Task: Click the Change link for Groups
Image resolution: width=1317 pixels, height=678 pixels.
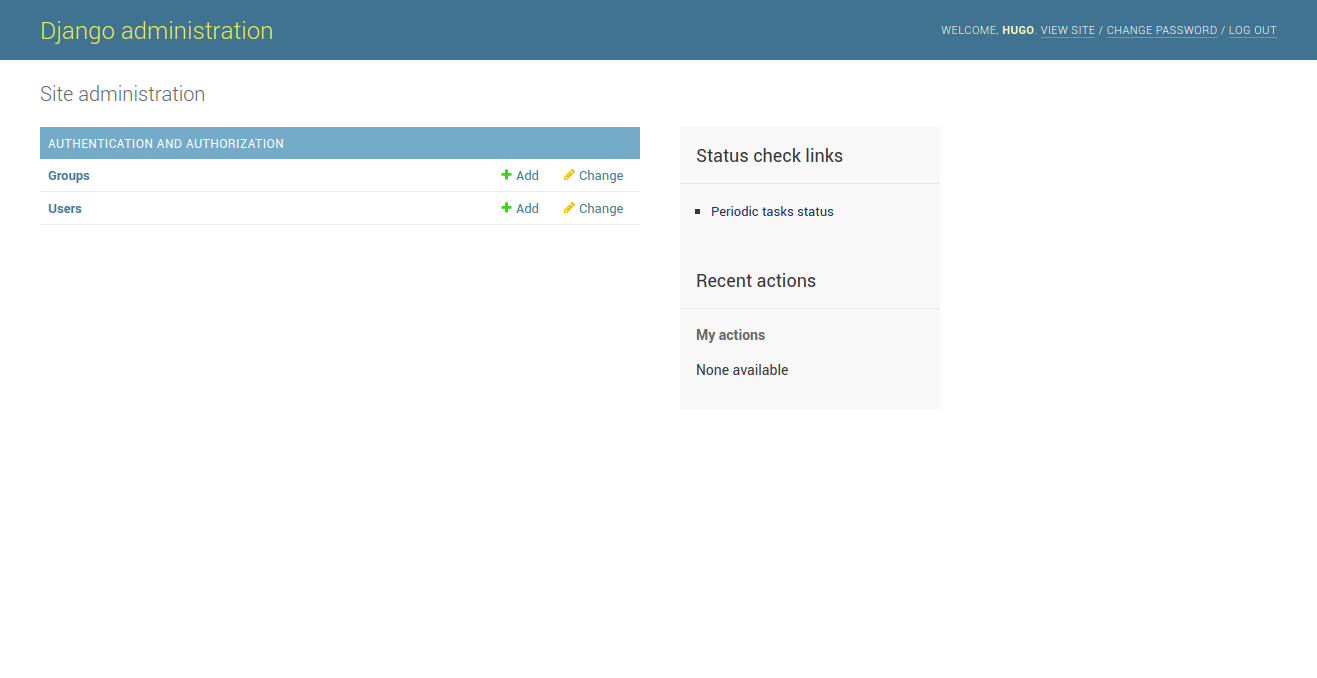Action: (600, 175)
